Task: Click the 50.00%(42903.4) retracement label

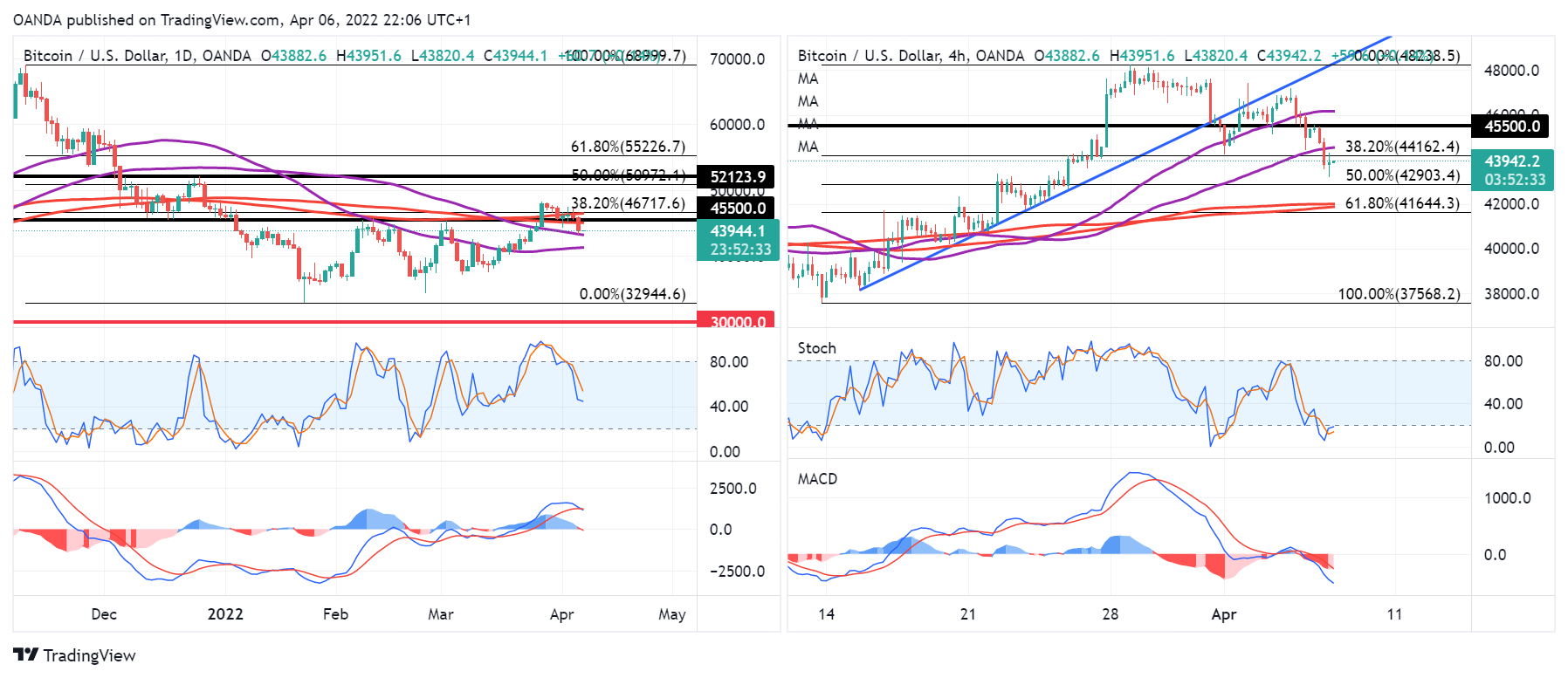Action: tap(1402, 175)
